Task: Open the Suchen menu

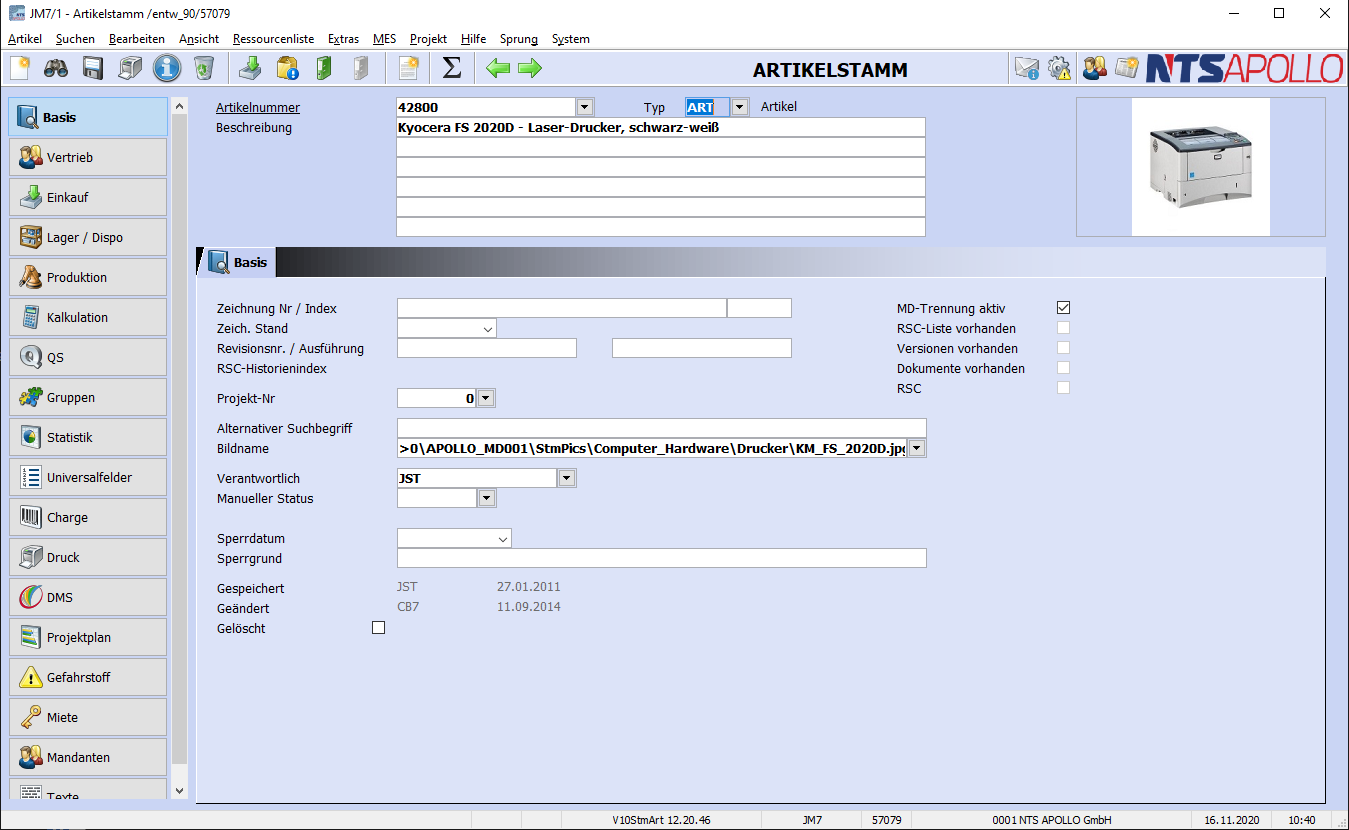Action: 76,39
